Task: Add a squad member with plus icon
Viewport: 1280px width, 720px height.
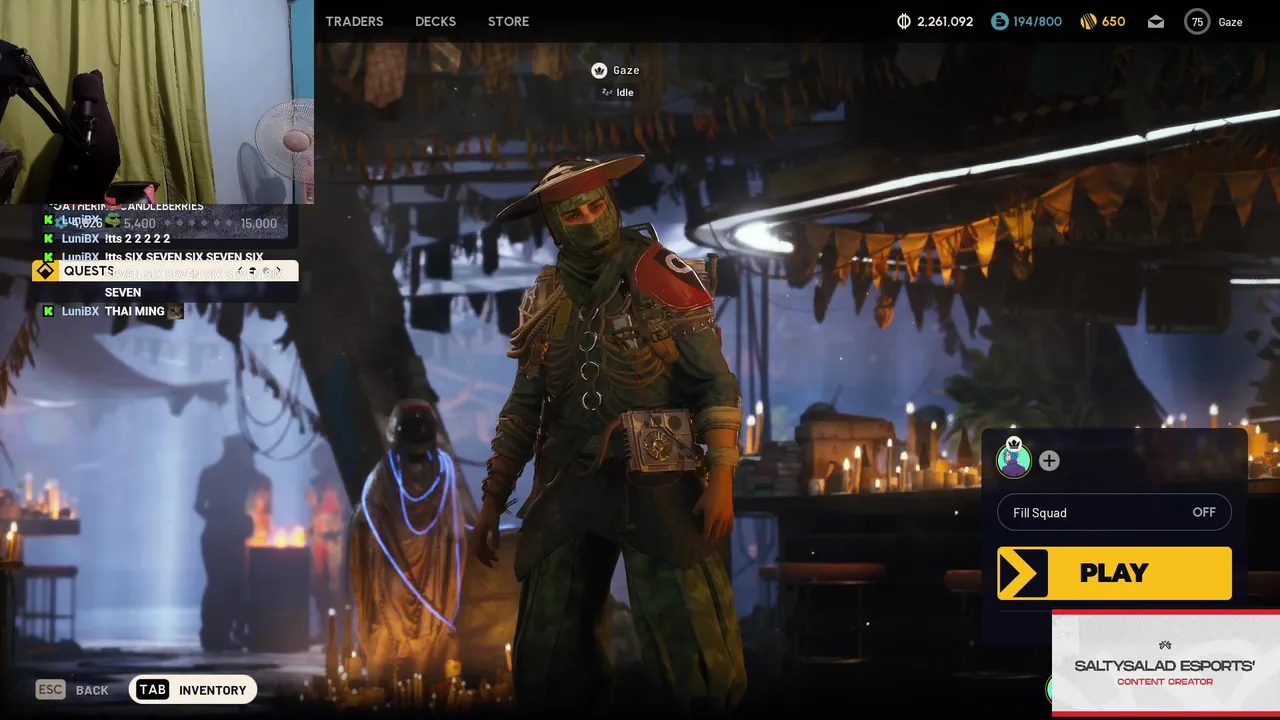Action: pos(1049,460)
